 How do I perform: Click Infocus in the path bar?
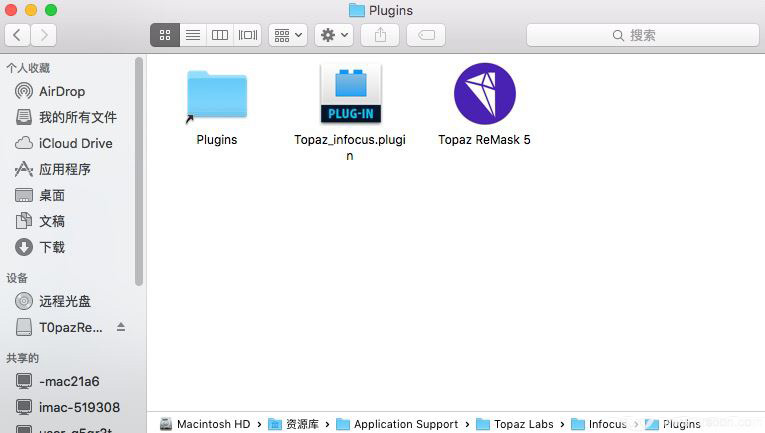(599, 424)
